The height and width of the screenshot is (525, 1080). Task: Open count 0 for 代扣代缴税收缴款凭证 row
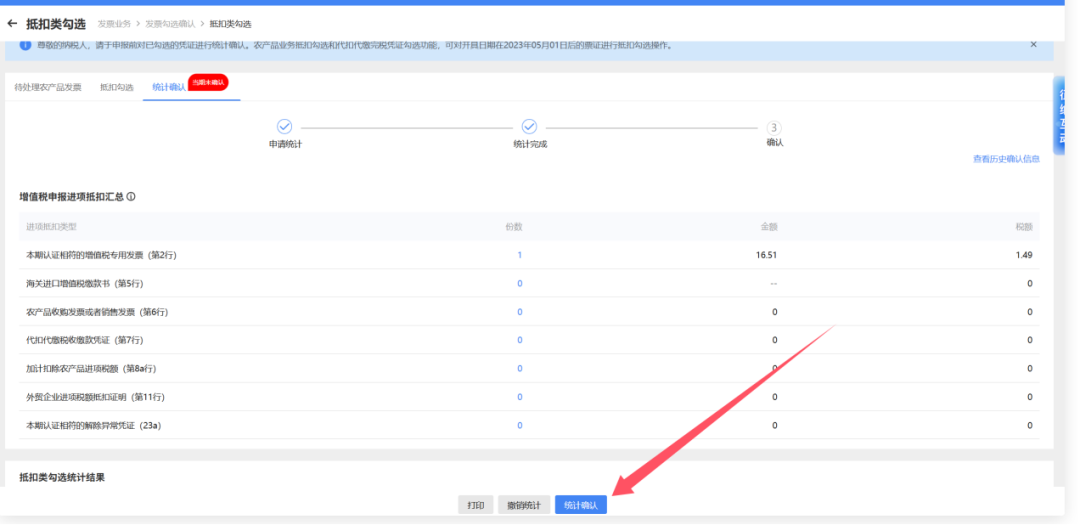pyautogui.click(x=519, y=340)
